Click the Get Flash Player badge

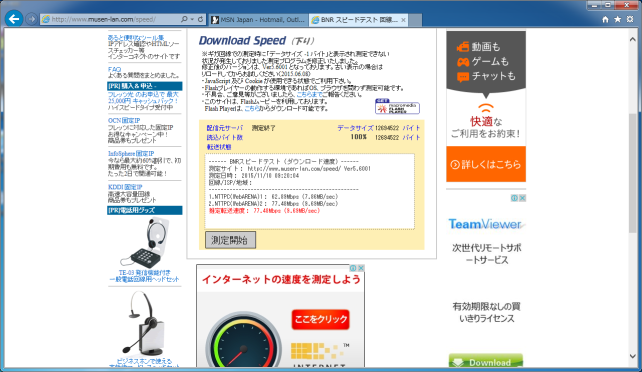tap(397, 106)
